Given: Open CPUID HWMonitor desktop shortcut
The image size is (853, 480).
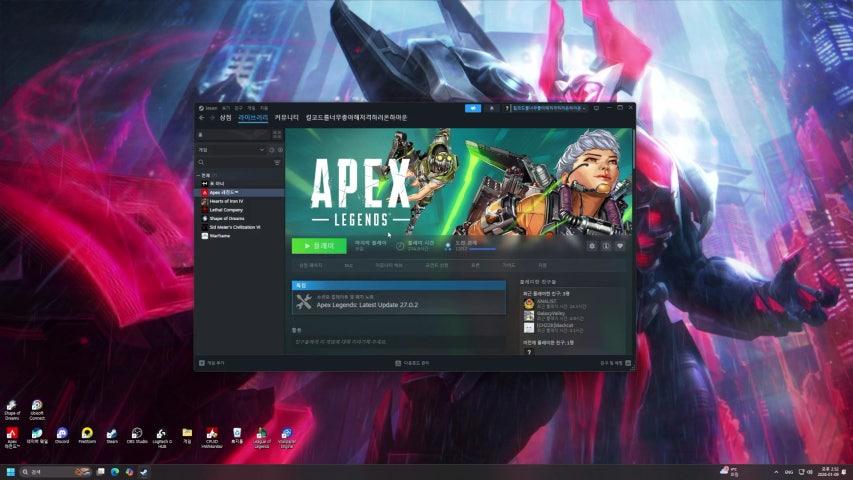Looking at the screenshot, I should [x=212, y=438].
